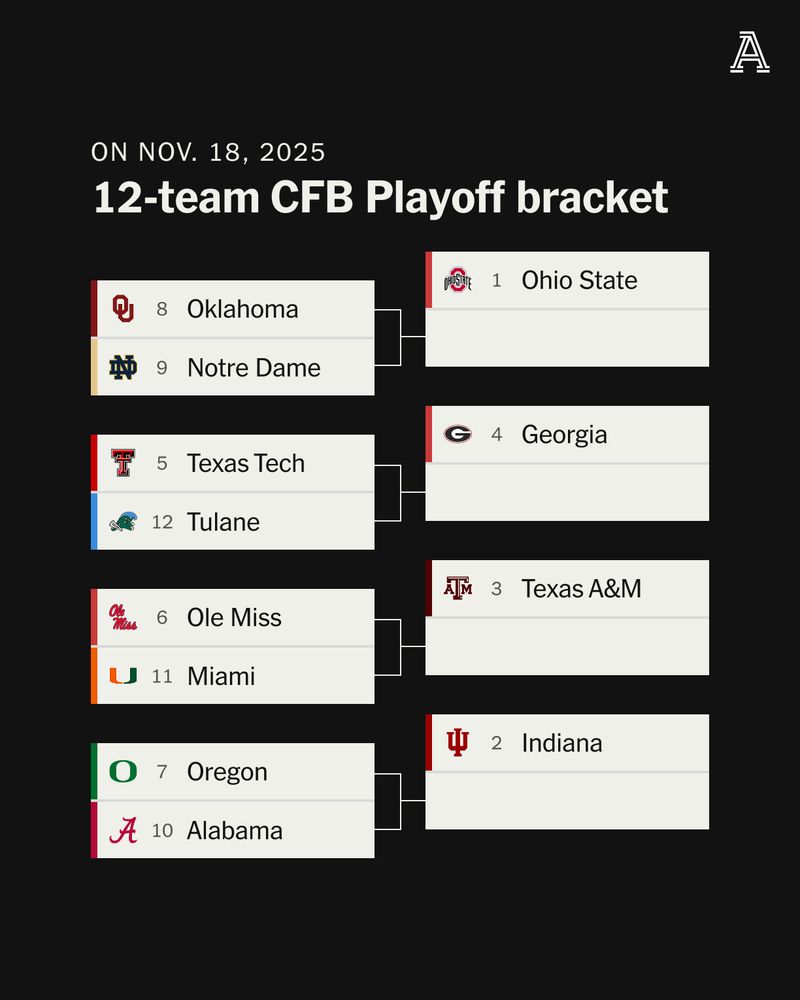
Task: Click the Oregon O logo
Action: point(123,772)
